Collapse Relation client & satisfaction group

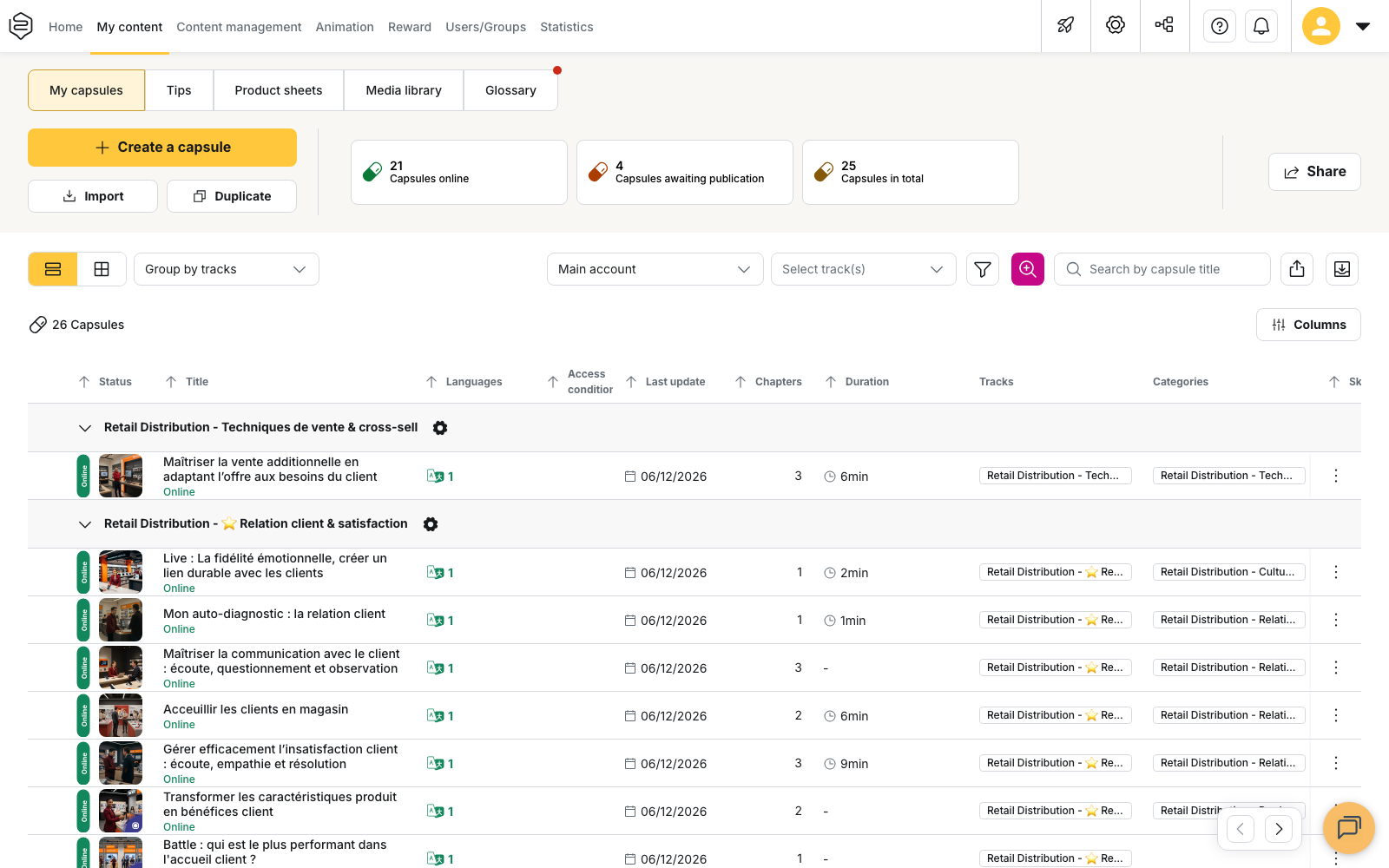point(85,524)
